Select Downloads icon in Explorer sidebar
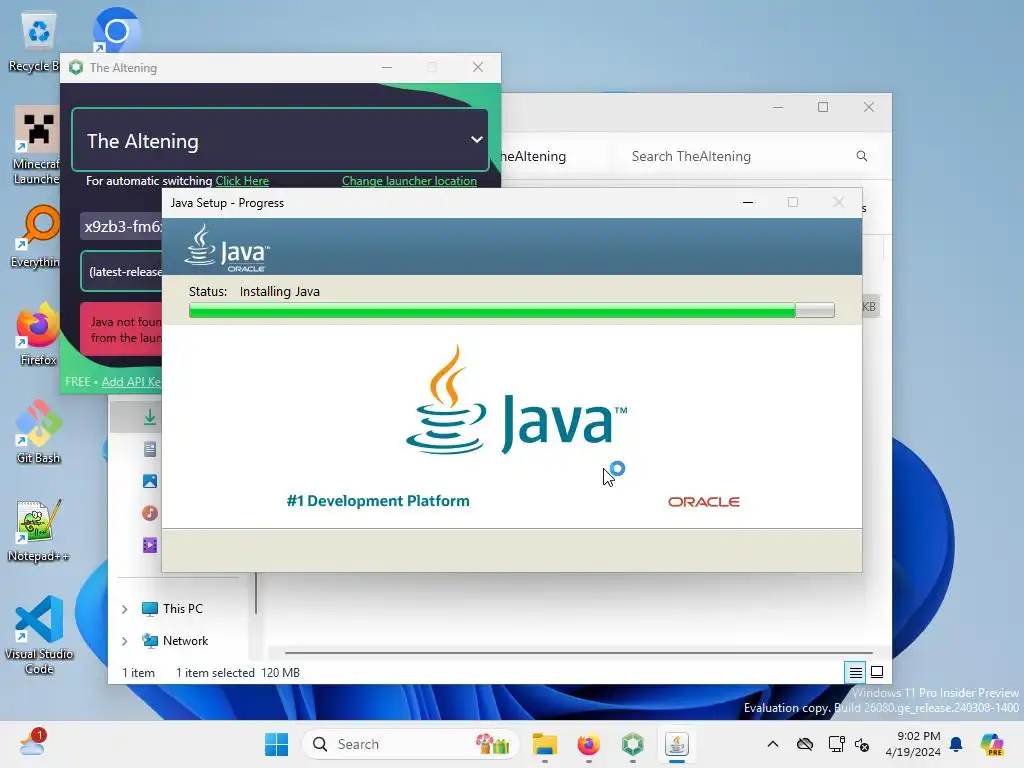 coord(150,417)
